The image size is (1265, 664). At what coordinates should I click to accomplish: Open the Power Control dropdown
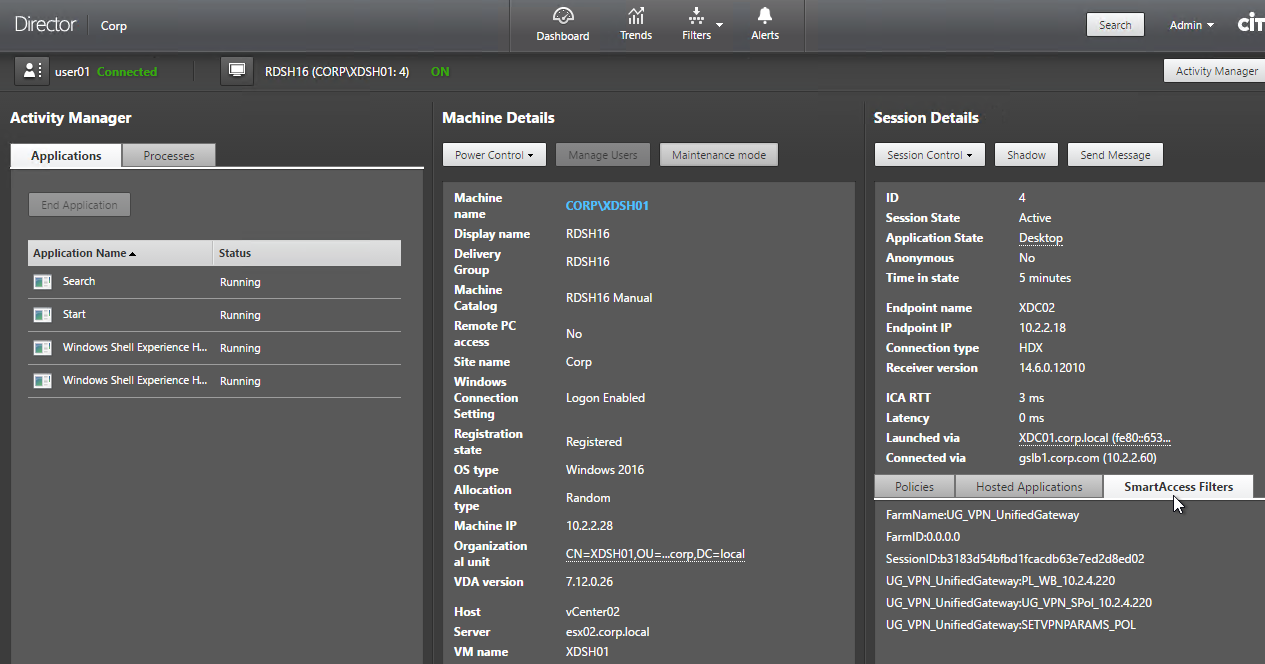tap(494, 155)
